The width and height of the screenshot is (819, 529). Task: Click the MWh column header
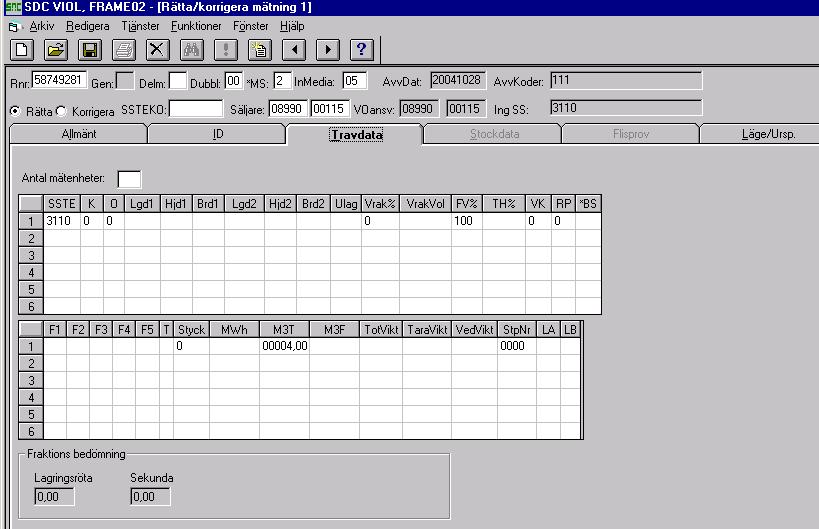click(234, 330)
